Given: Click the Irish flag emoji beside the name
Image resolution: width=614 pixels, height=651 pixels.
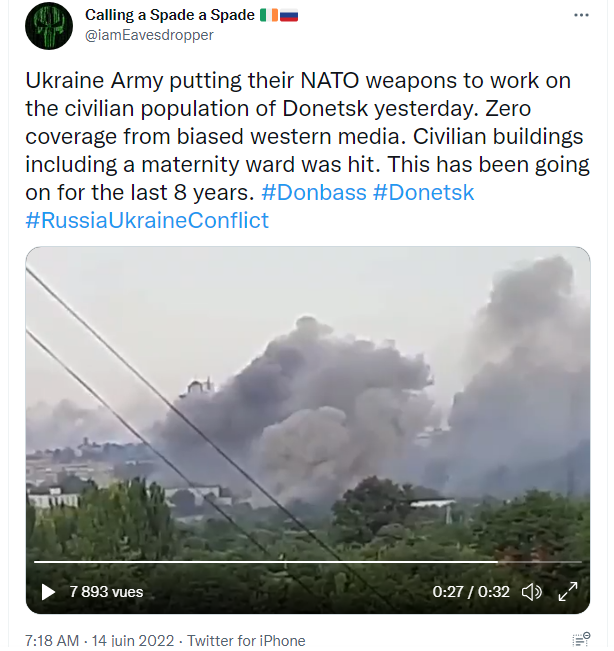Looking at the screenshot, I should coord(268,15).
